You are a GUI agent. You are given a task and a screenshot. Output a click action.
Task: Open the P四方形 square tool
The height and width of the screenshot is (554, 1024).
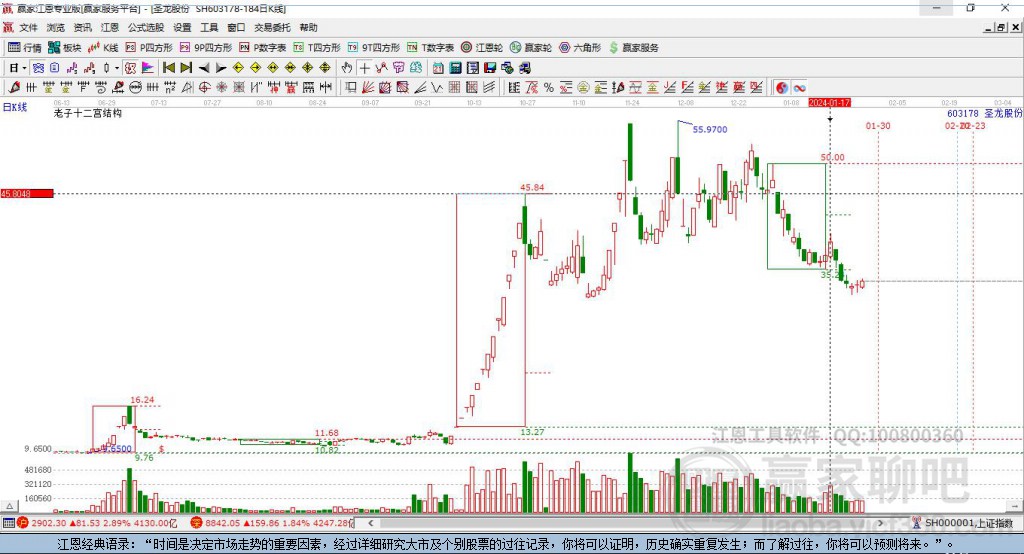coord(149,48)
